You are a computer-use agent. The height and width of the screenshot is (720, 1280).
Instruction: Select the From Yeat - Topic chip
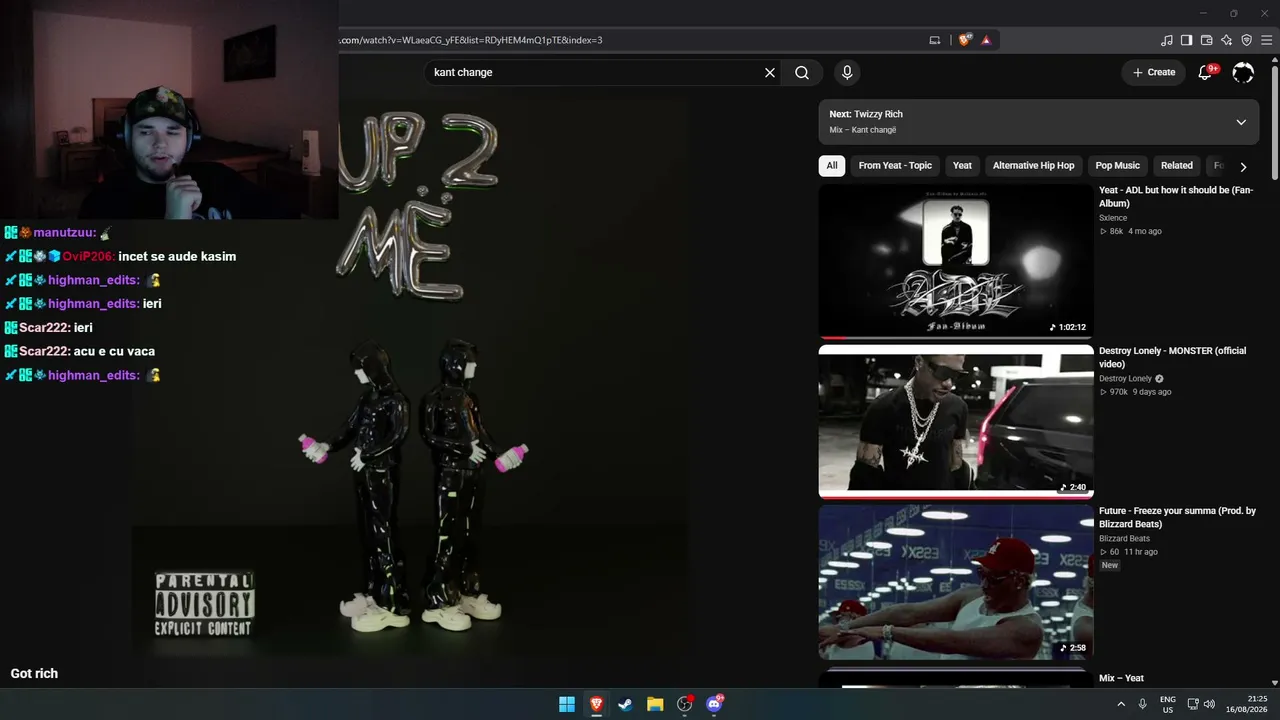(x=895, y=166)
